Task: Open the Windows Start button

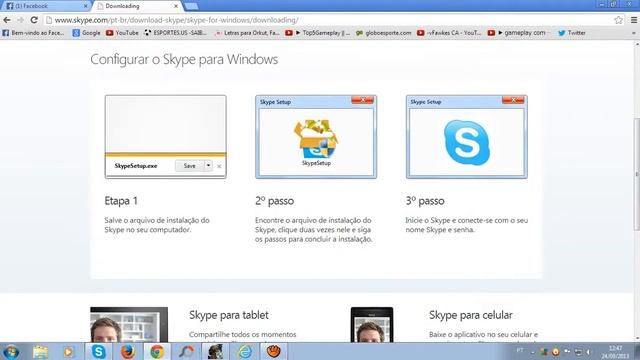Action: [x=11, y=352]
